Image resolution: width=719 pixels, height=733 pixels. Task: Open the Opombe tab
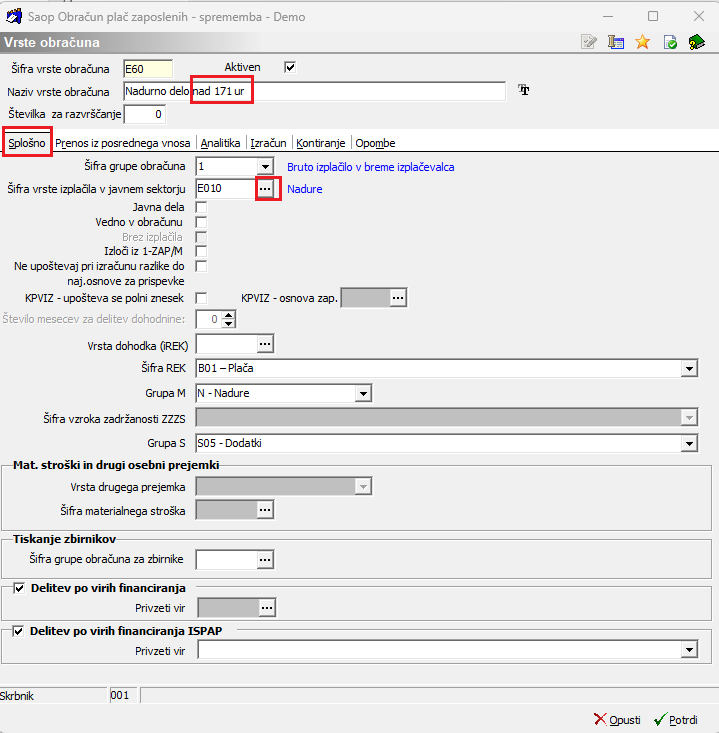(375, 143)
